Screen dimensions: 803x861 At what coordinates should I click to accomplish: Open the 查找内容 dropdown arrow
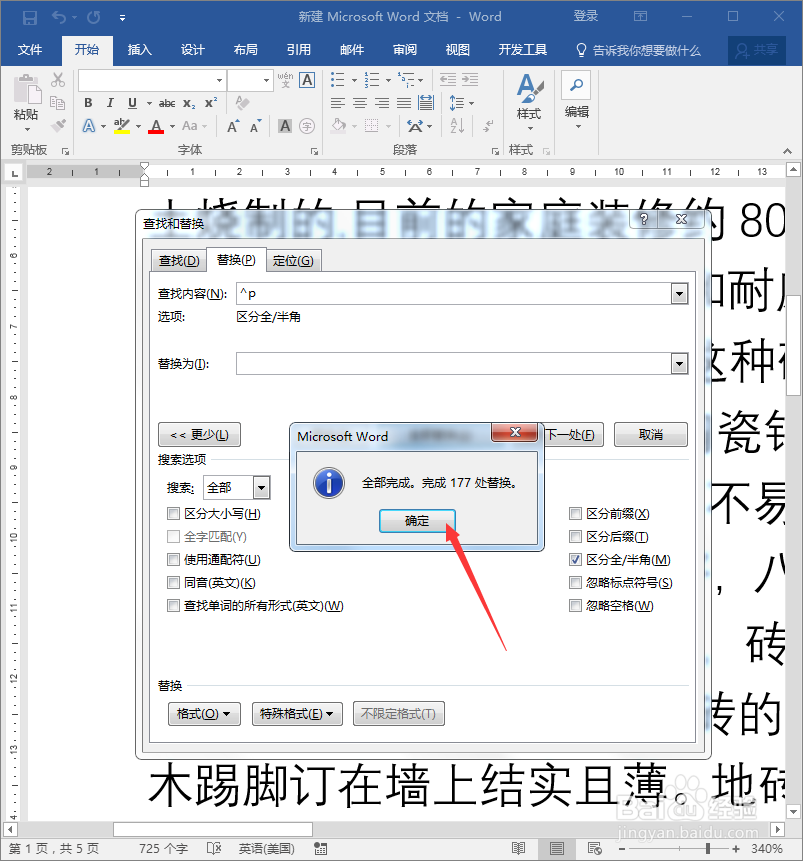coord(680,293)
